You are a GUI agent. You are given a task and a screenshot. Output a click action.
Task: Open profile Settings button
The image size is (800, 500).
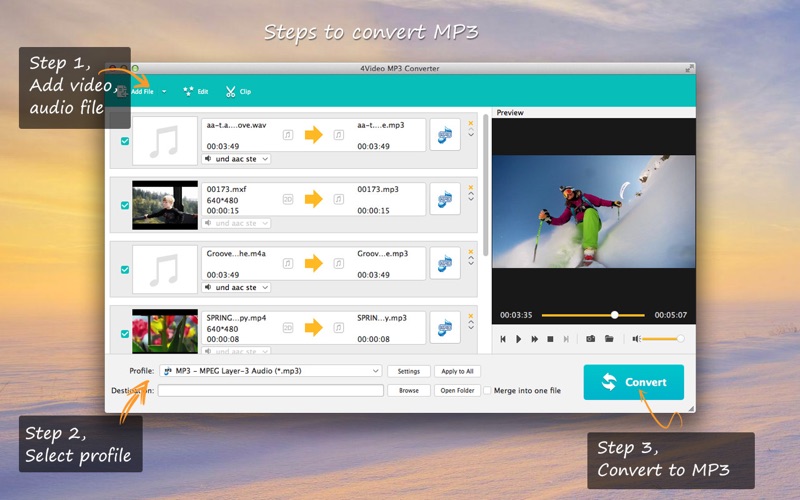[x=409, y=371]
